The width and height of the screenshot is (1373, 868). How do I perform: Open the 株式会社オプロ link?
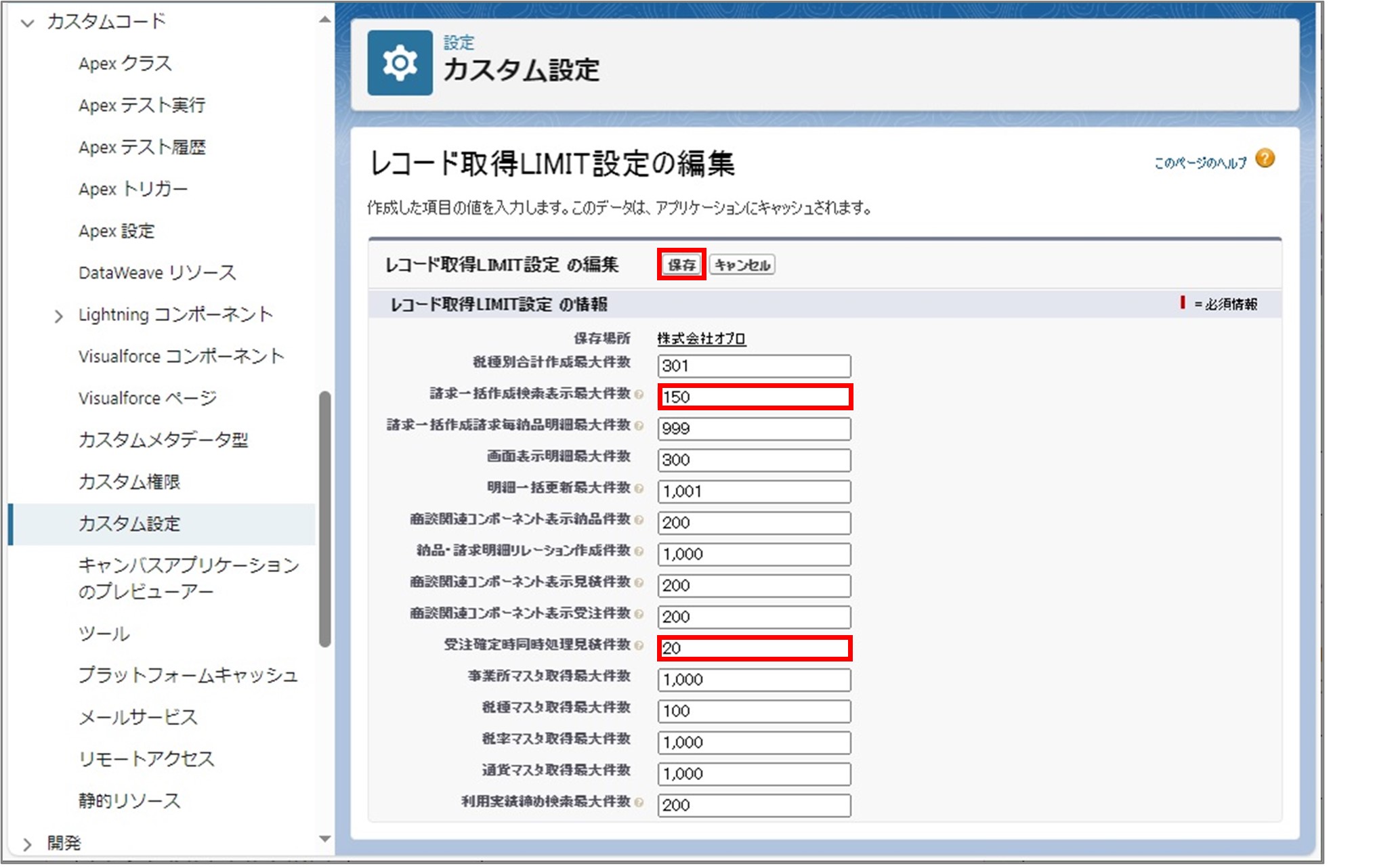click(x=701, y=338)
